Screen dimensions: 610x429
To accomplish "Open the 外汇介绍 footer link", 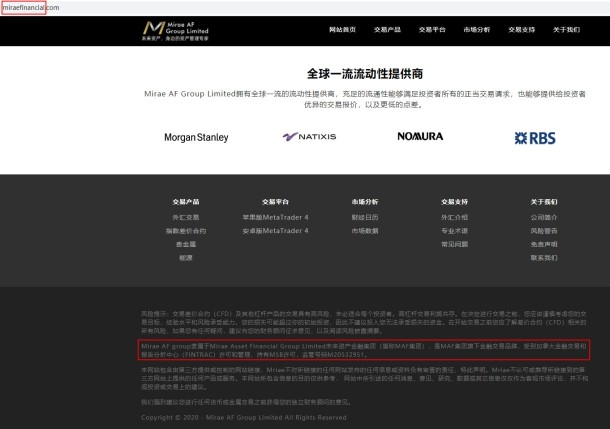I will [x=454, y=217].
